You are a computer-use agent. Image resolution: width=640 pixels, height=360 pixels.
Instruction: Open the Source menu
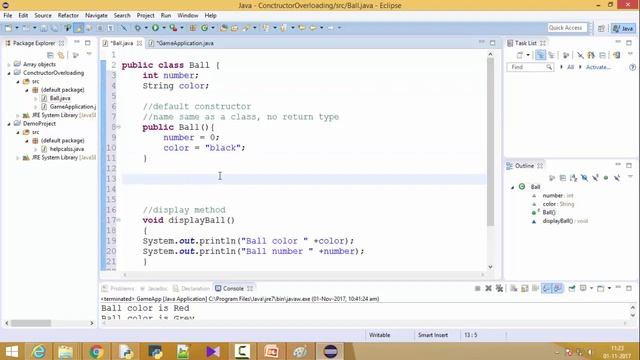click(x=43, y=15)
